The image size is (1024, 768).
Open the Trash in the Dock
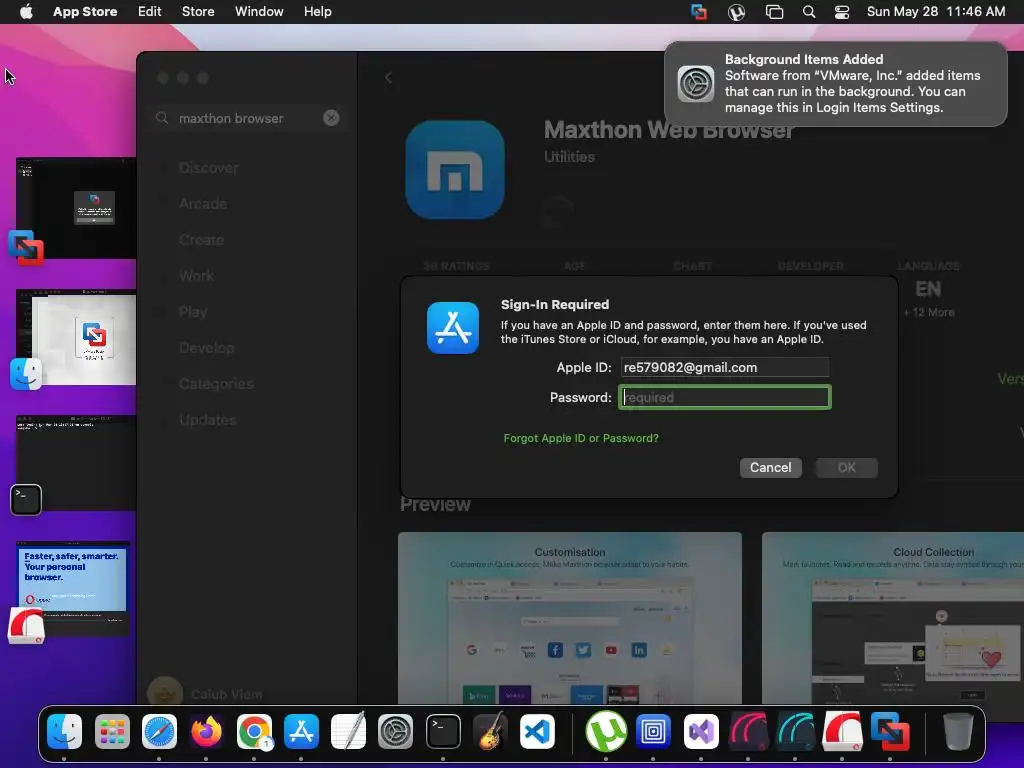958,731
